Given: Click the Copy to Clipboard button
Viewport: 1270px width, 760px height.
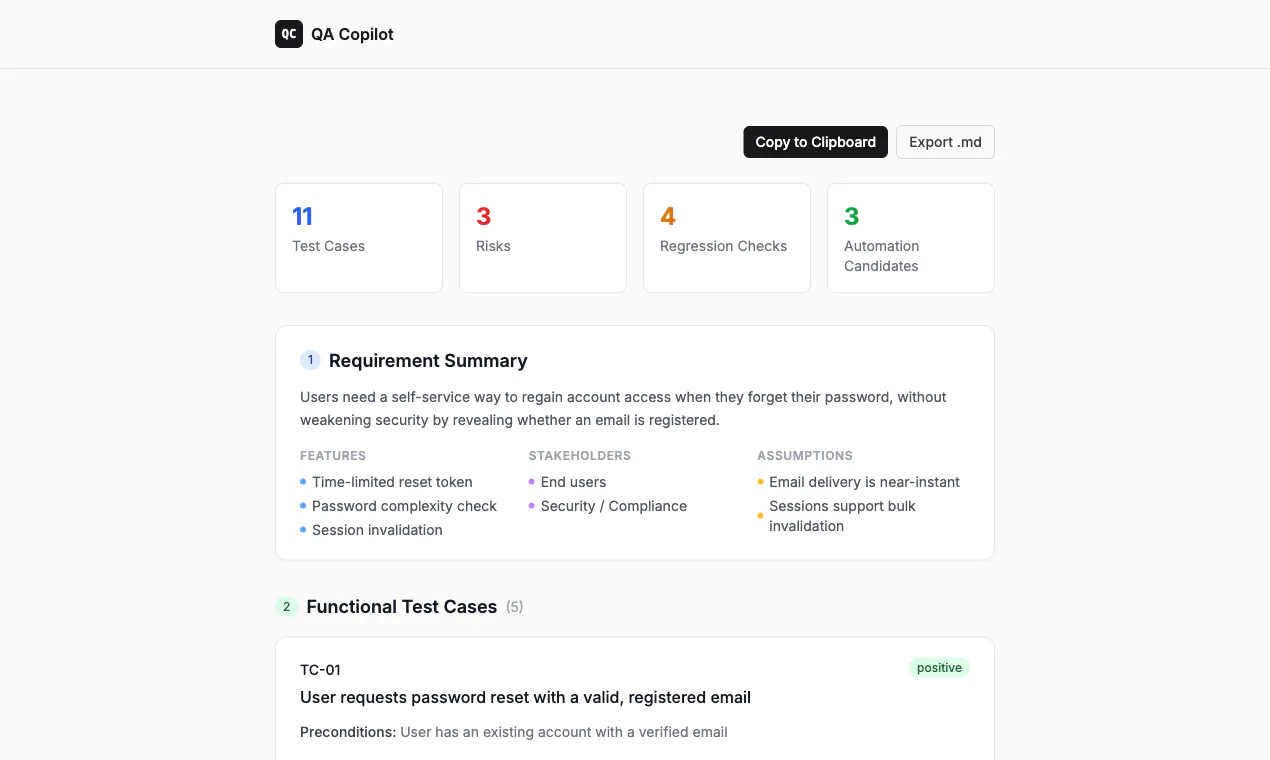Looking at the screenshot, I should pos(815,142).
